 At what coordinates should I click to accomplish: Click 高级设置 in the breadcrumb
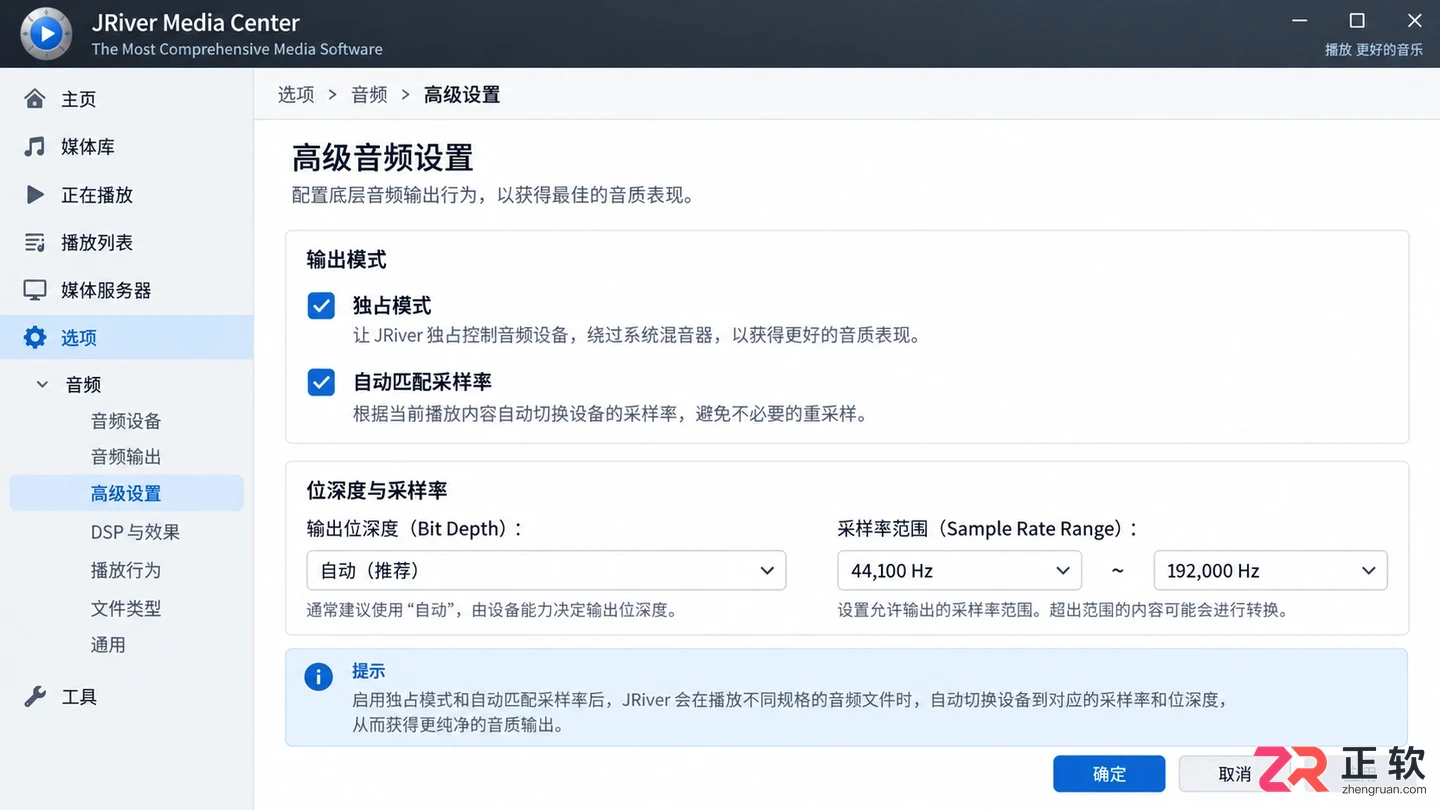pyautogui.click(x=462, y=94)
